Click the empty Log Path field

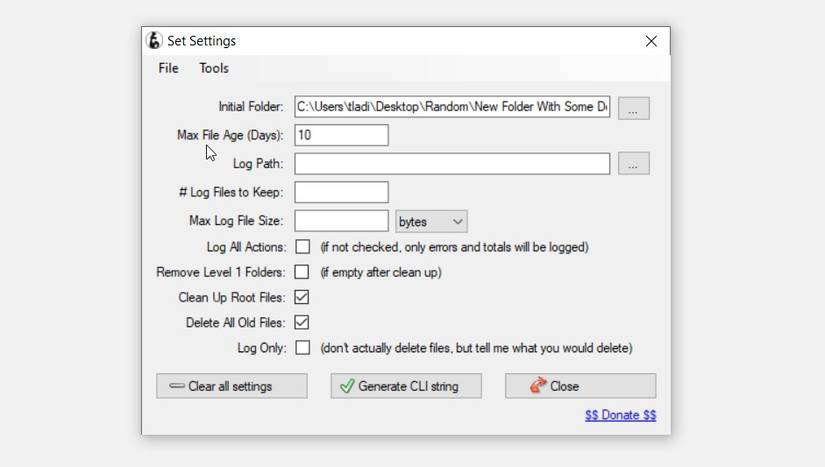click(x=452, y=164)
